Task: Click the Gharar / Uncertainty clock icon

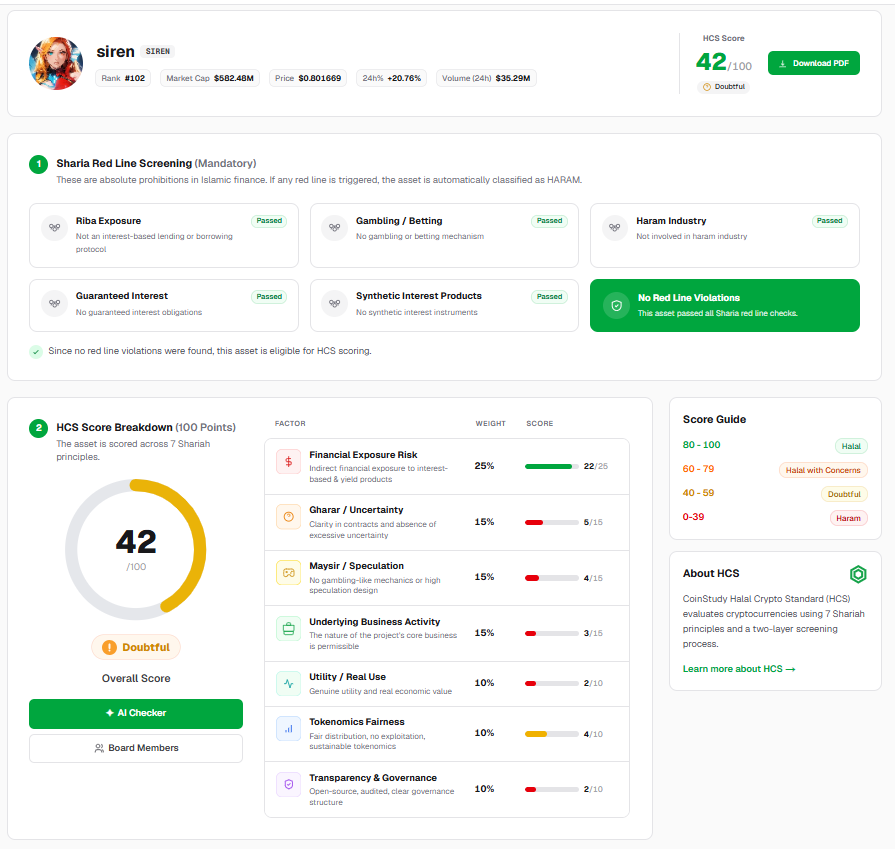Action: pos(288,517)
